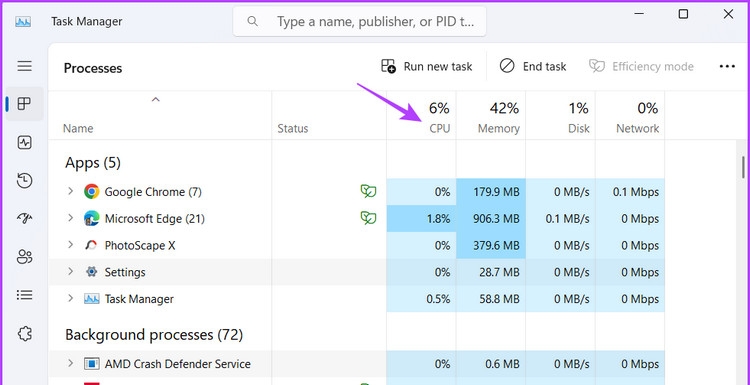The width and height of the screenshot is (750, 385).
Task: Click the efficiency leaf icon for Google Chrome
Action: pyautogui.click(x=368, y=192)
